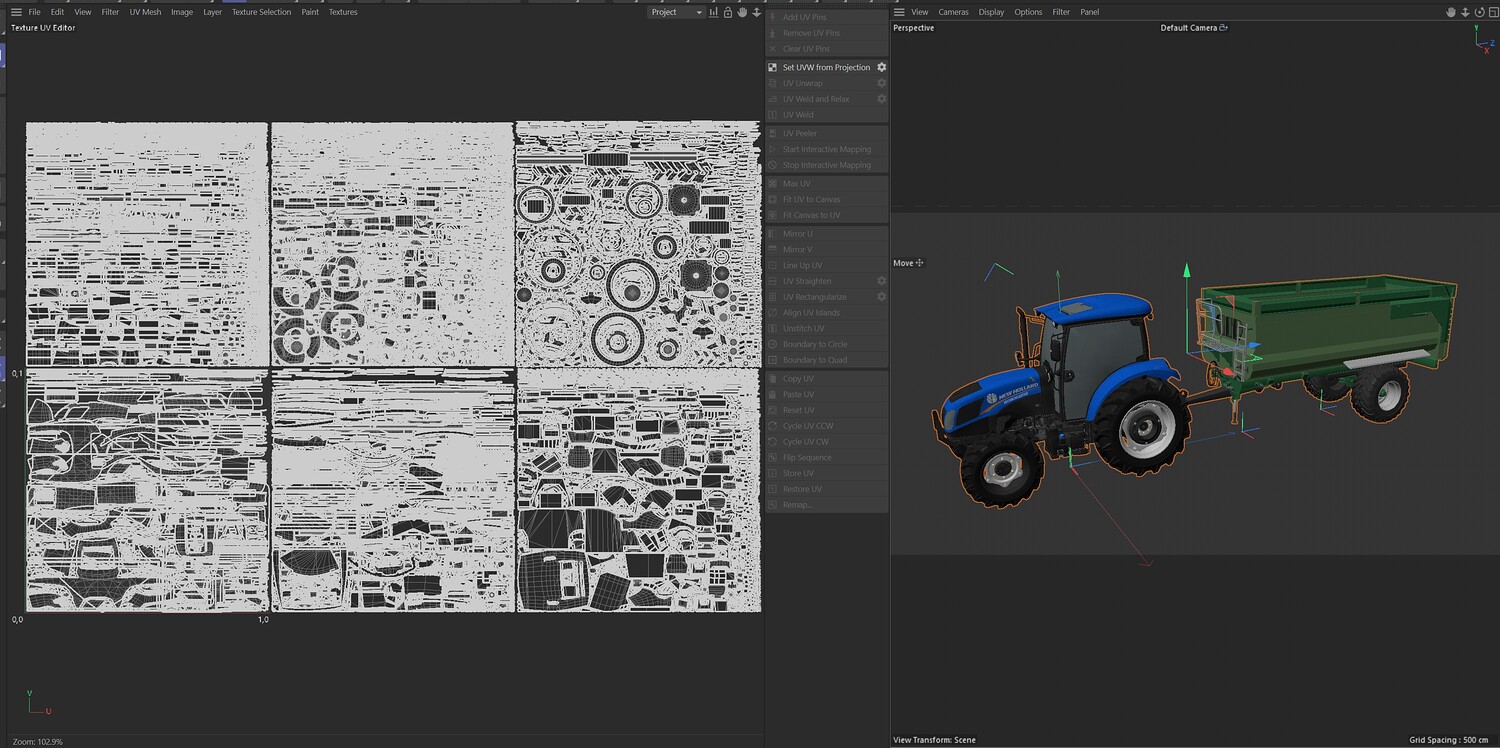Click the Max UV icon
Viewport: 1500px width, 748px height.
773,184
